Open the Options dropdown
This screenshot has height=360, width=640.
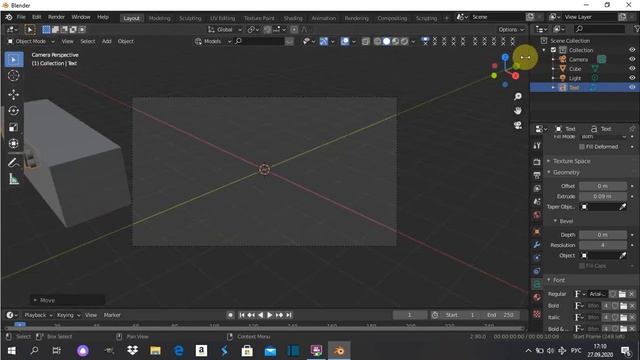pyautogui.click(x=511, y=29)
